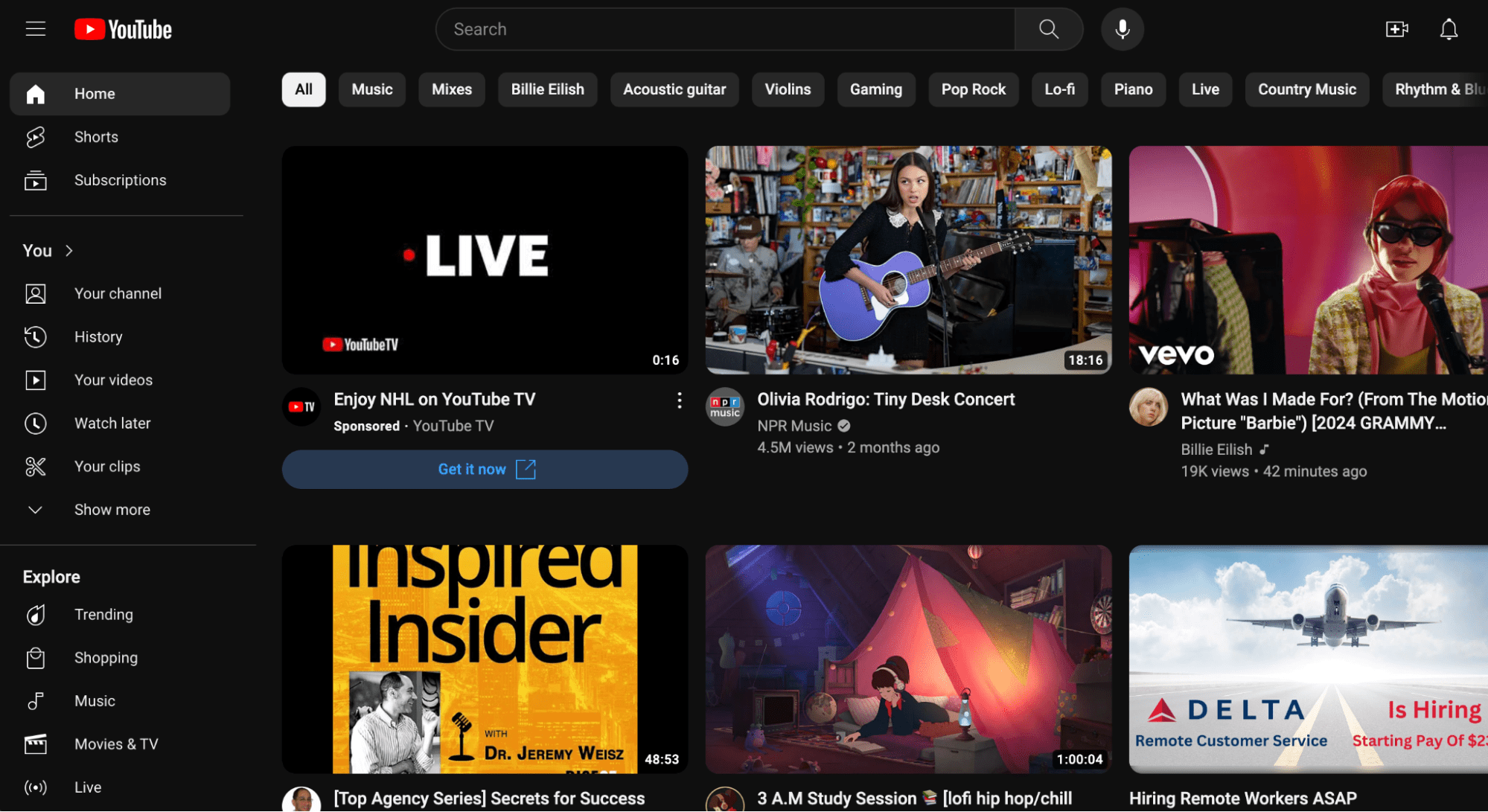Open the NPR Music channel name link
The width and height of the screenshot is (1488, 812).
click(x=794, y=426)
